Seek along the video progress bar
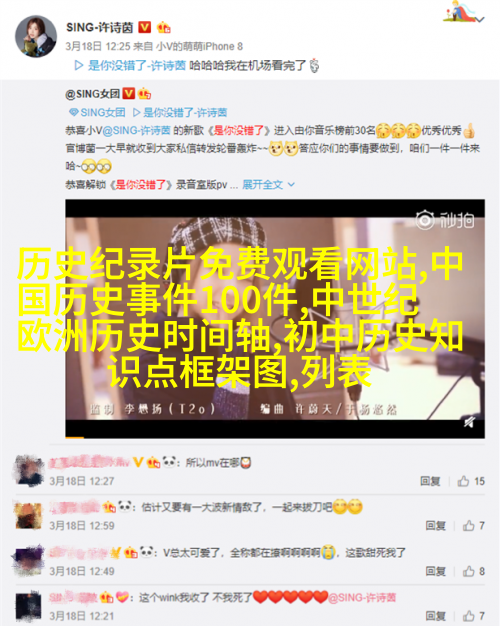The image size is (500, 626). (x=275, y=438)
